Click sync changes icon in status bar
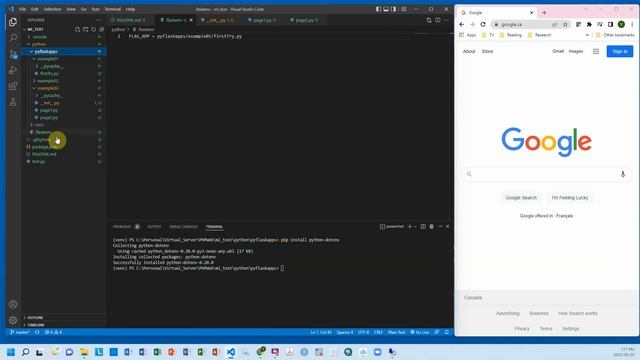Screen dimensions: 640x360 pos(37,332)
